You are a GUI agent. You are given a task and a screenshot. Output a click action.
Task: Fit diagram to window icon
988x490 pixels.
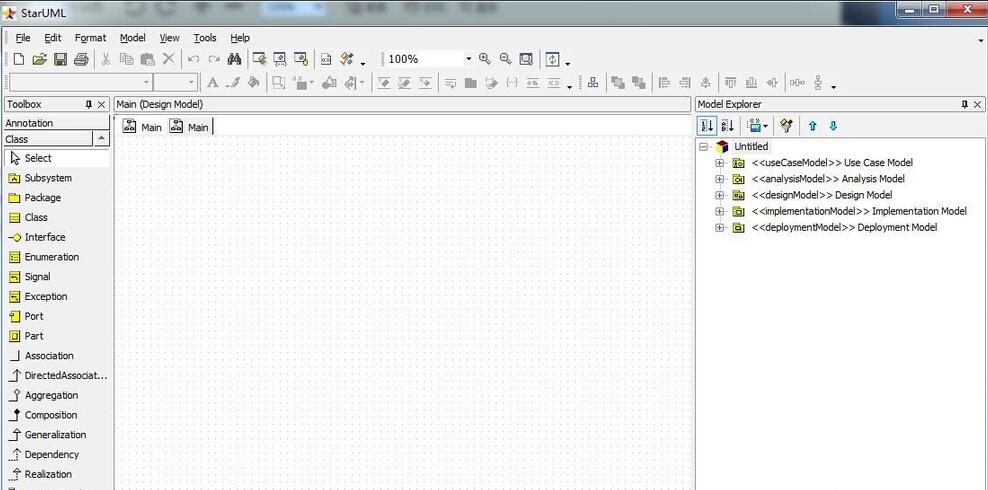click(x=526, y=59)
